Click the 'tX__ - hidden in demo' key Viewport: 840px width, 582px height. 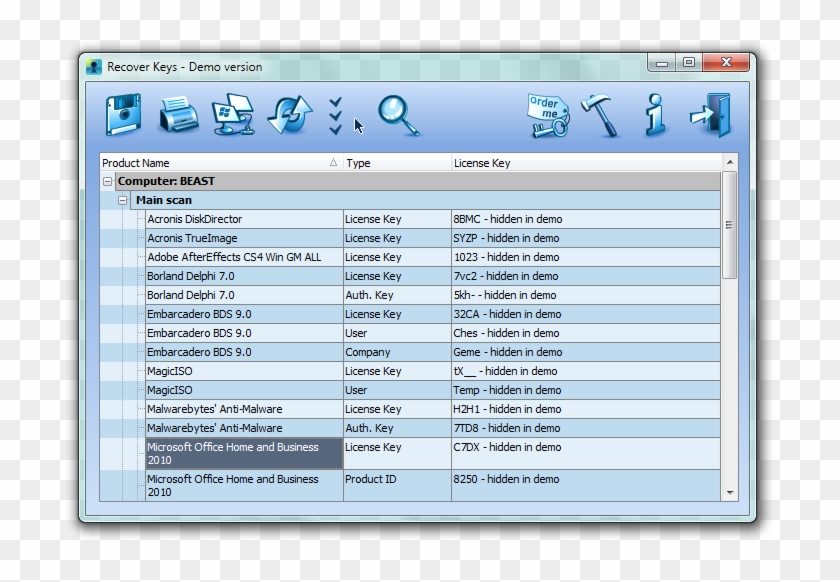pyautogui.click(x=505, y=371)
